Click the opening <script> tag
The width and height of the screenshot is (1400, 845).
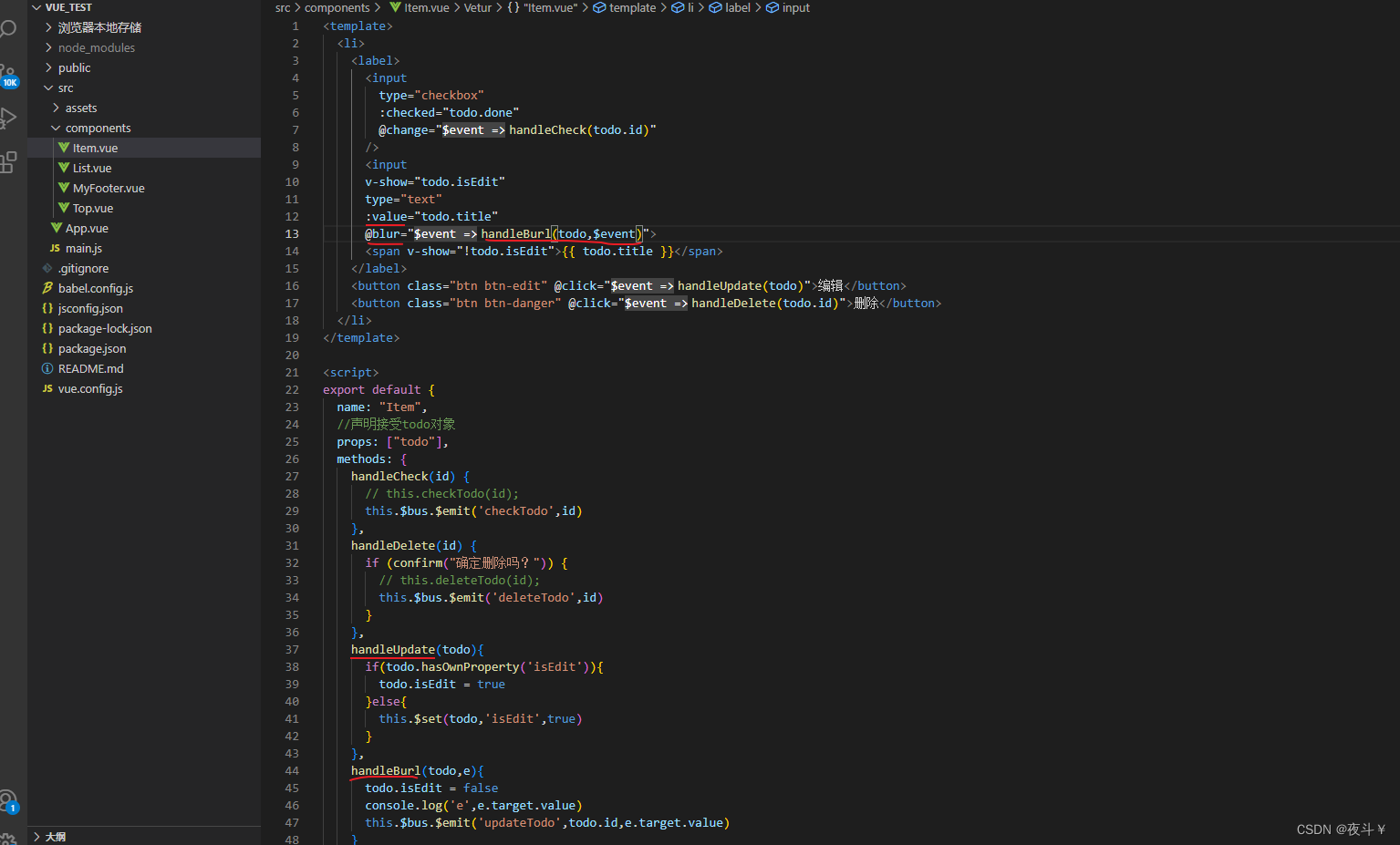(351, 372)
